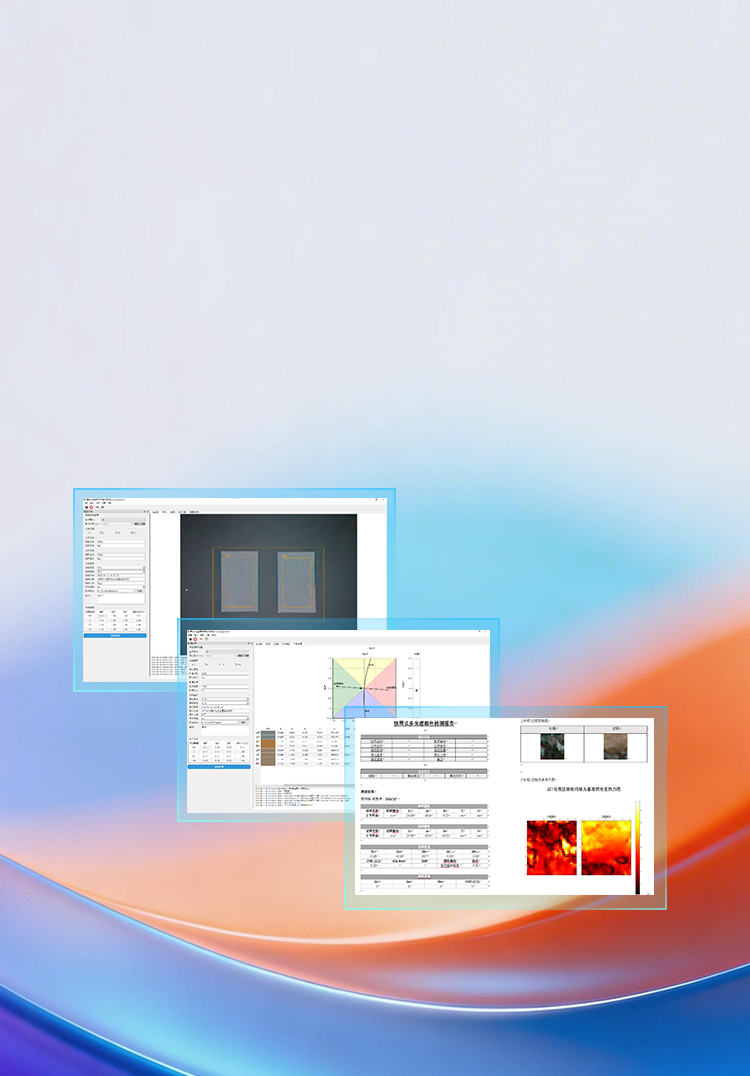
Task: Click the red circle icon in middle window toolbar
Action: 195,640
